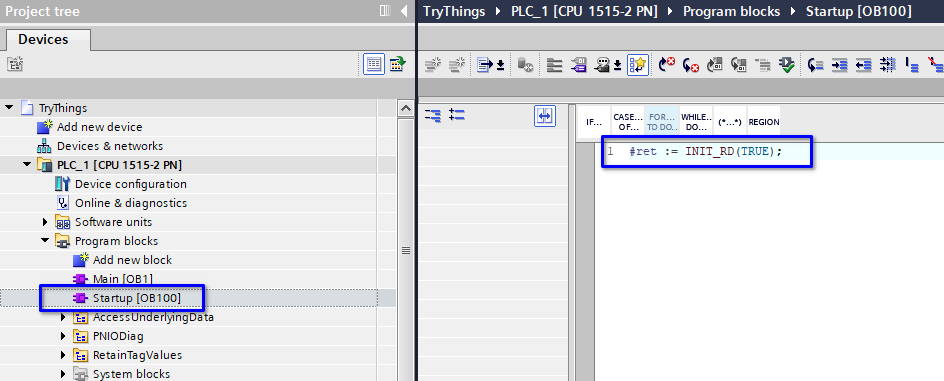944x381 pixels.
Task: Expand the RetainTagValues group
Action: point(63,355)
